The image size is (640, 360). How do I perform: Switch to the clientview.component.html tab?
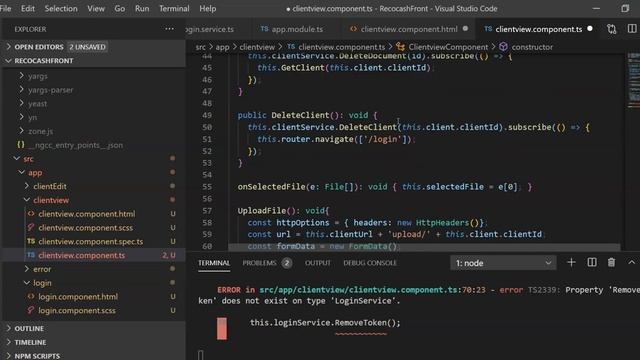[x=409, y=29]
